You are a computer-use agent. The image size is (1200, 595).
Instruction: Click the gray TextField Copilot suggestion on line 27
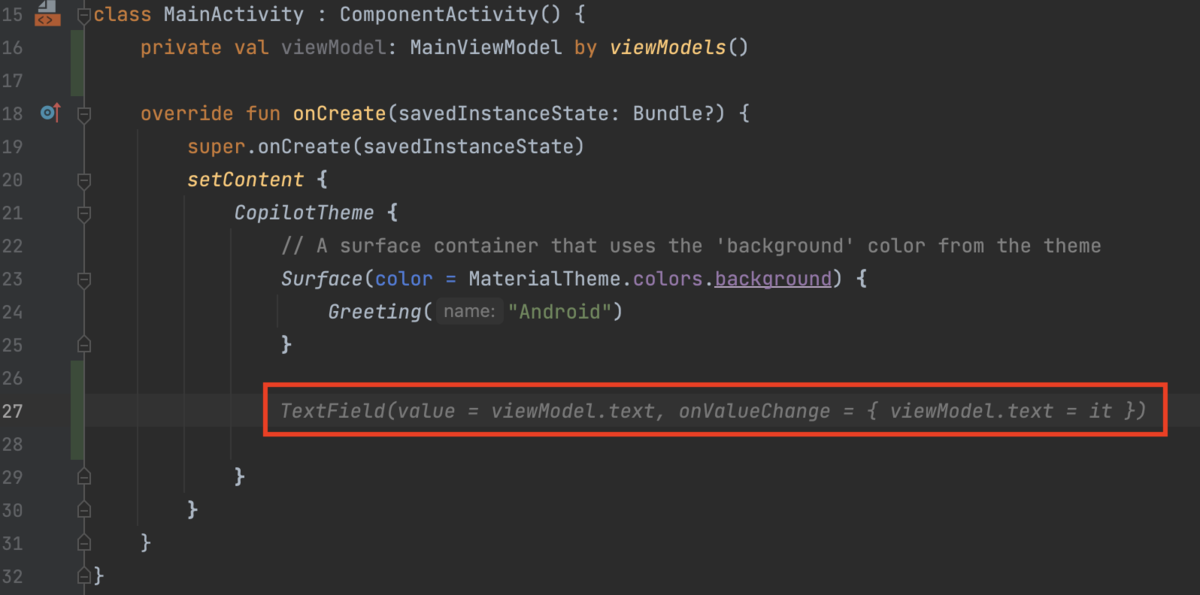[714, 411]
